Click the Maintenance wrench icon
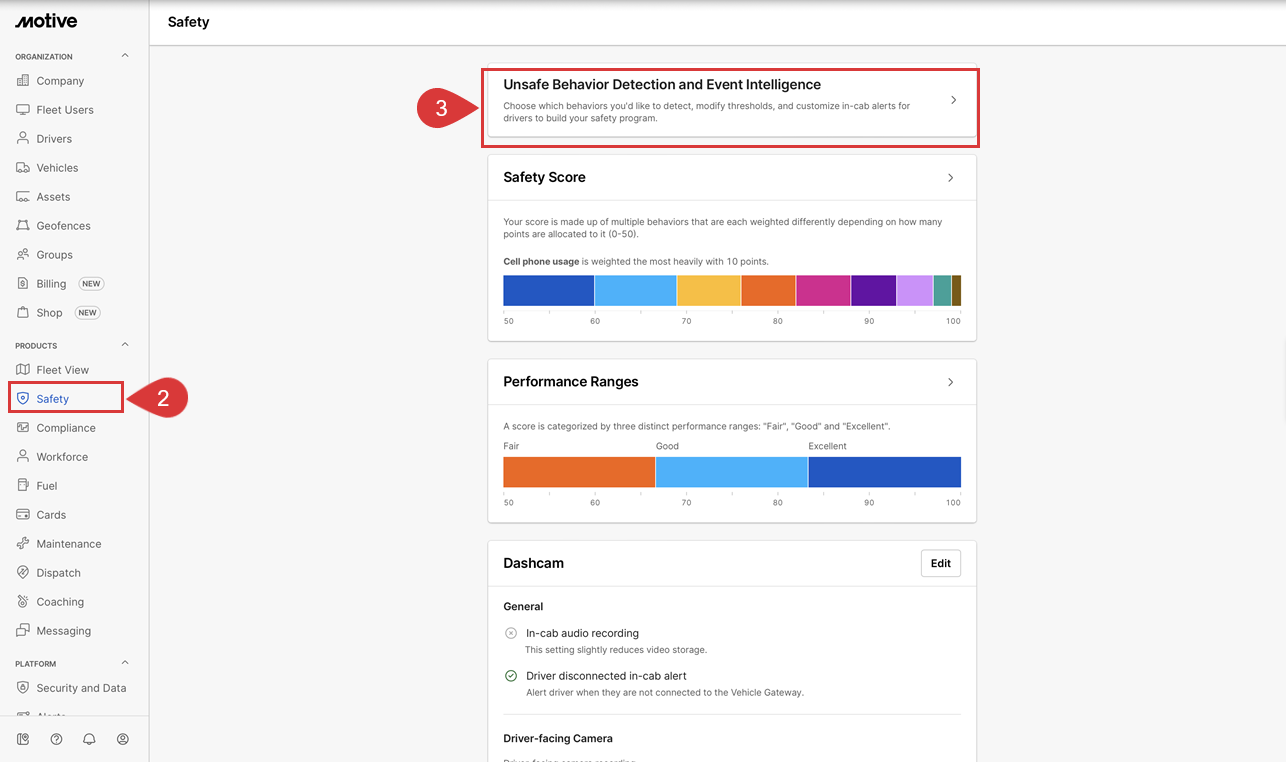This screenshot has width=1286, height=762. [x=23, y=544]
